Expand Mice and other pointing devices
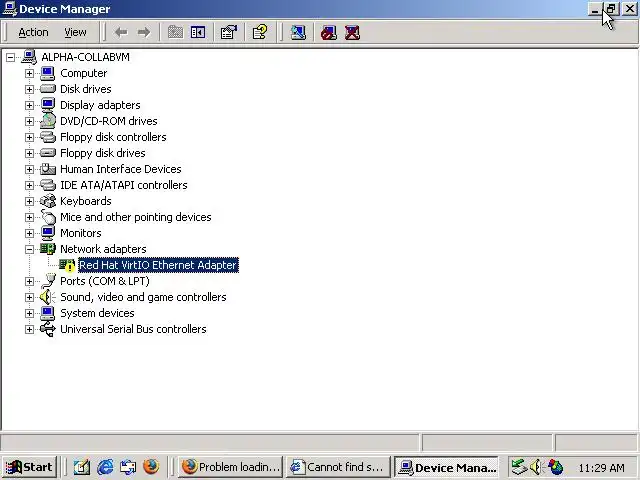The height and width of the screenshot is (480, 640). coord(29,218)
